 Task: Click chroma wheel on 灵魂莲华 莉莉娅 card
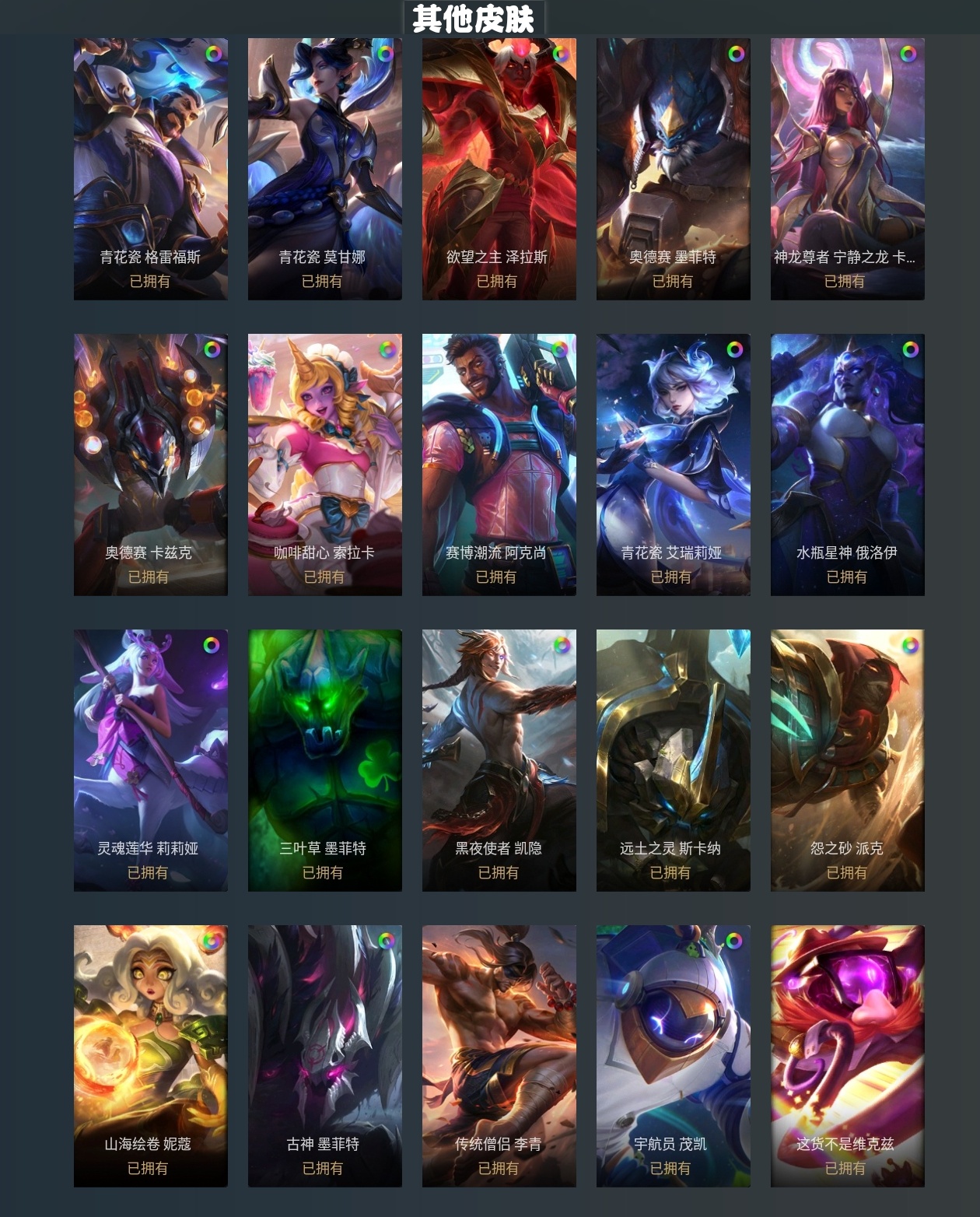212,645
